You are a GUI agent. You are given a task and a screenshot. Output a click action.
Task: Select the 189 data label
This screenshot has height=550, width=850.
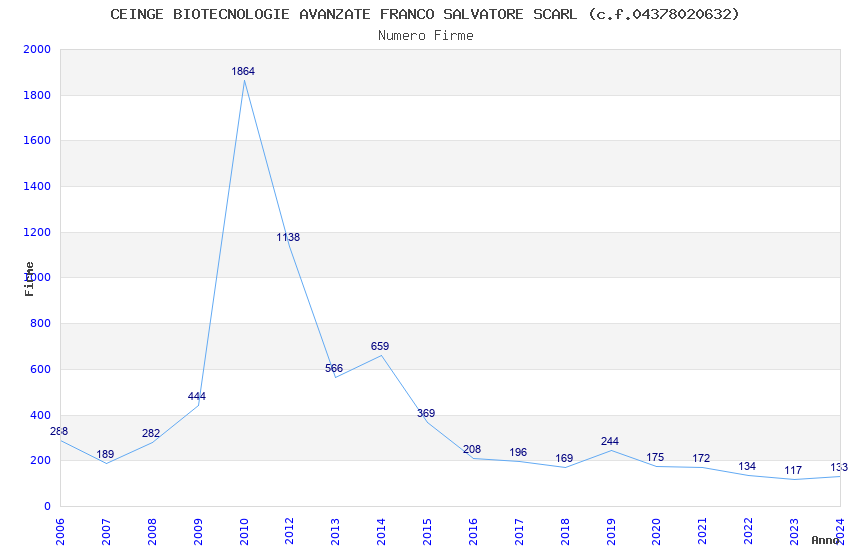pyautogui.click(x=105, y=454)
